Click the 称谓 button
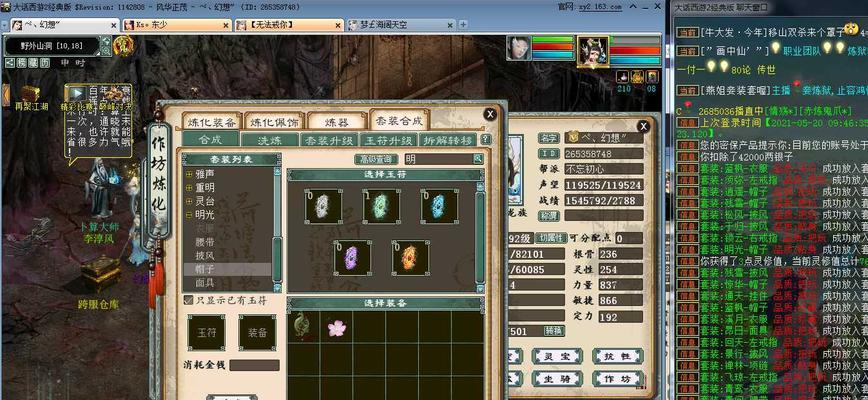Viewport: 868px width, 400px height. [549, 215]
